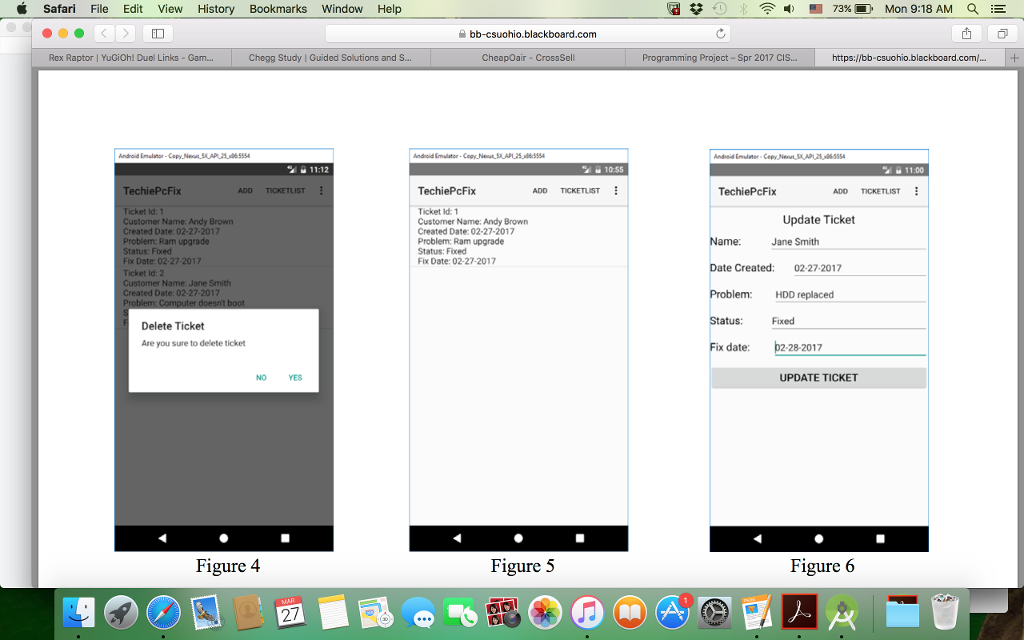Launch Adobe Acrobat from the Dock
This screenshot has width=1024, height=640.
[x=799, y=613]
